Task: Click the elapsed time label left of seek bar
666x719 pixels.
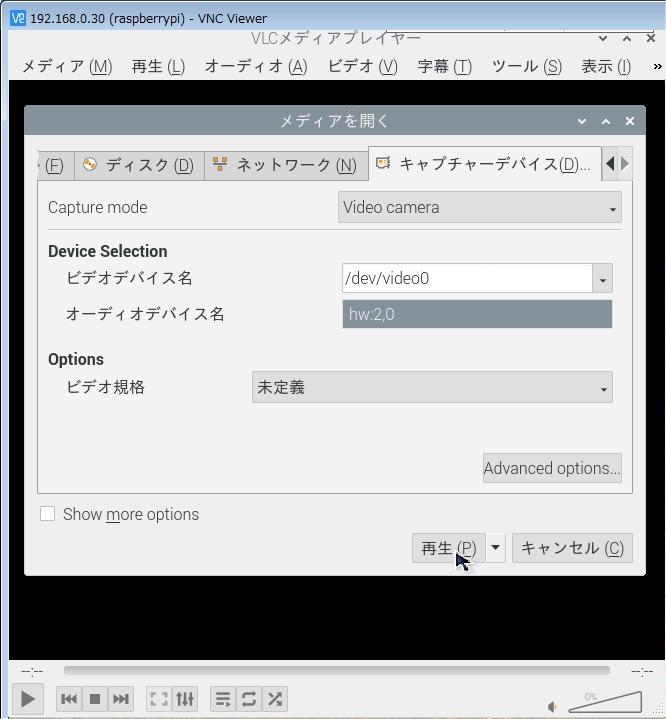Action: (x=32, y=672)
